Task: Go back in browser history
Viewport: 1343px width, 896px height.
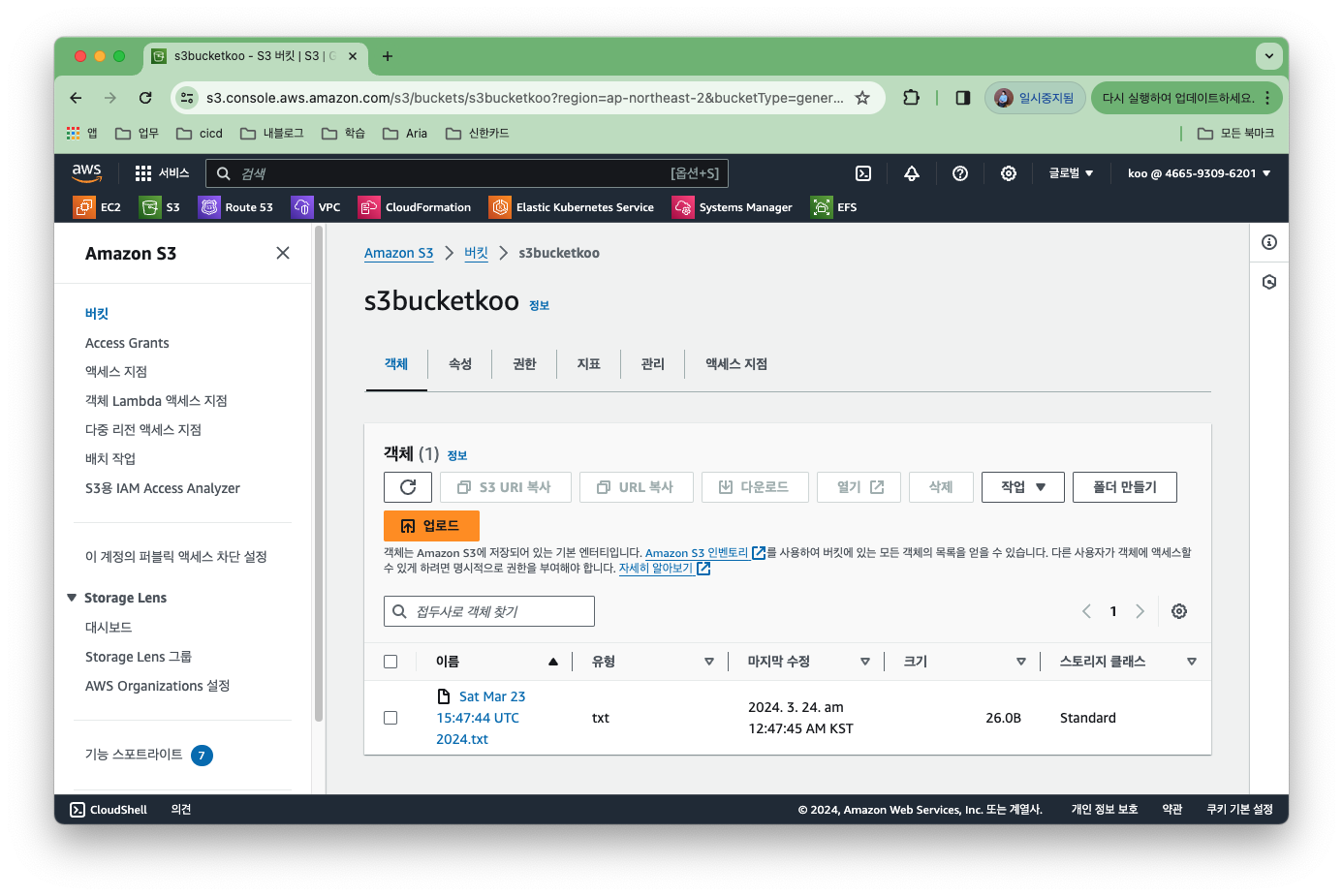Action: coord(76,98)
